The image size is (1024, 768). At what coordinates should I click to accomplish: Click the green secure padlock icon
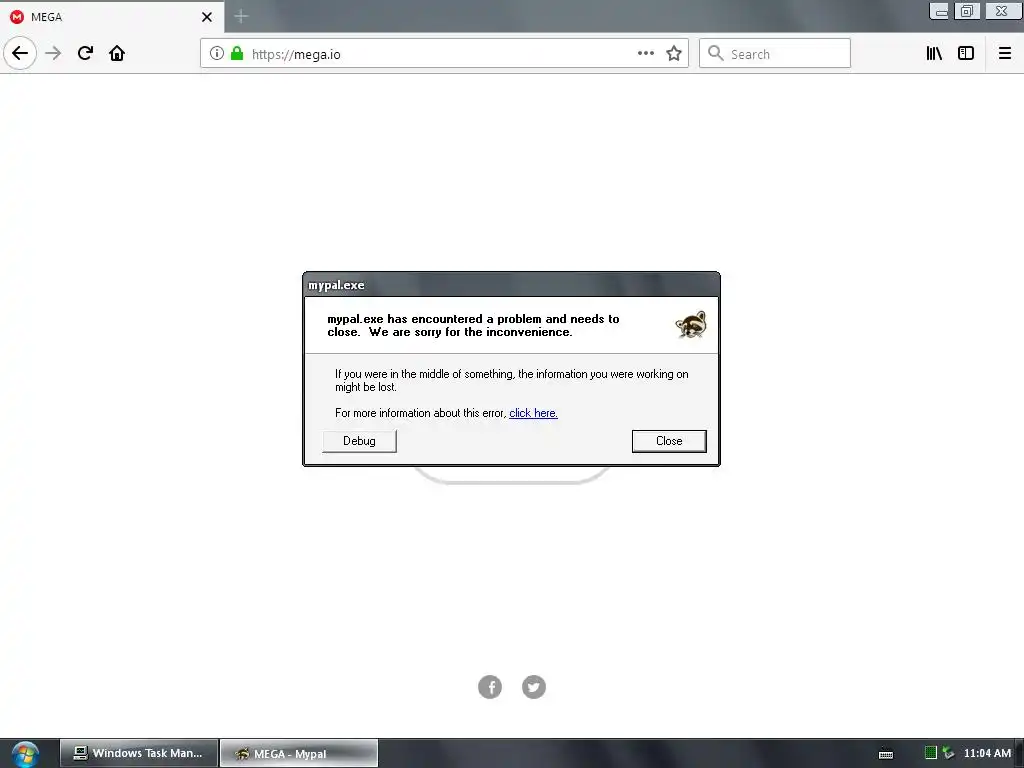click(x=237, y=54)
